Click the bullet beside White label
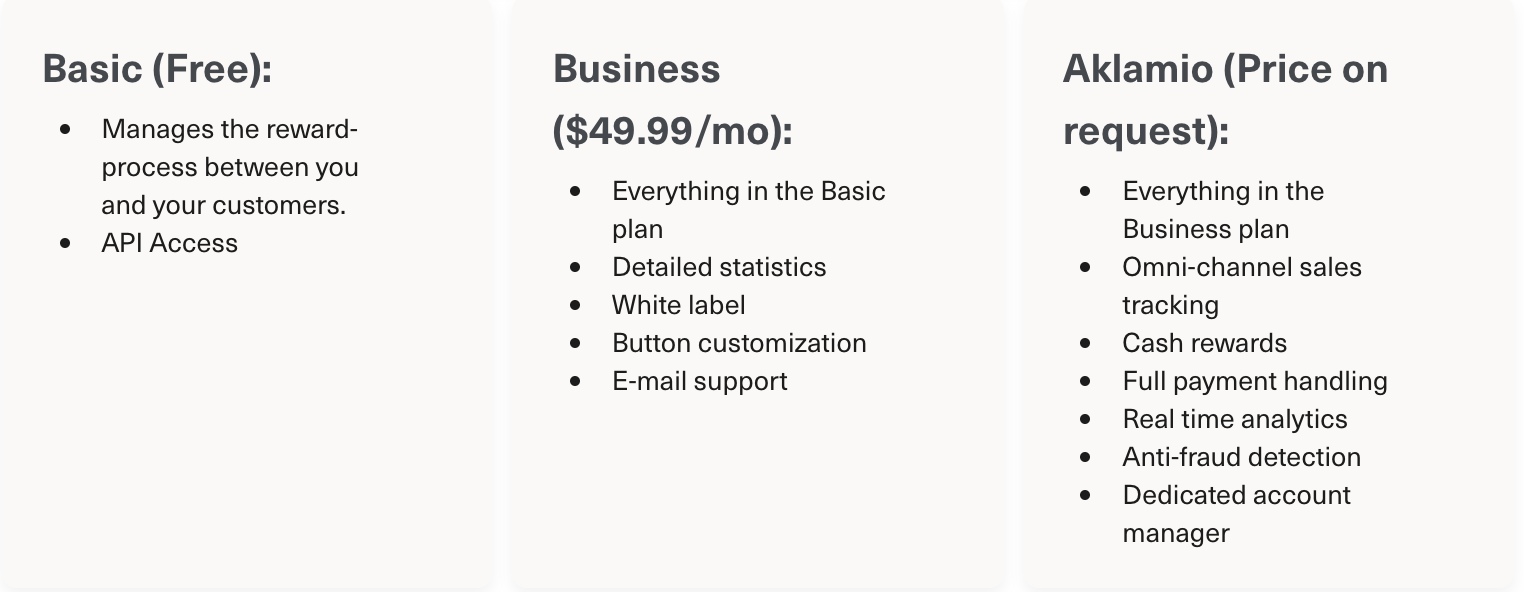Viewport: 1524px width, 592px height. click(575, 305)
